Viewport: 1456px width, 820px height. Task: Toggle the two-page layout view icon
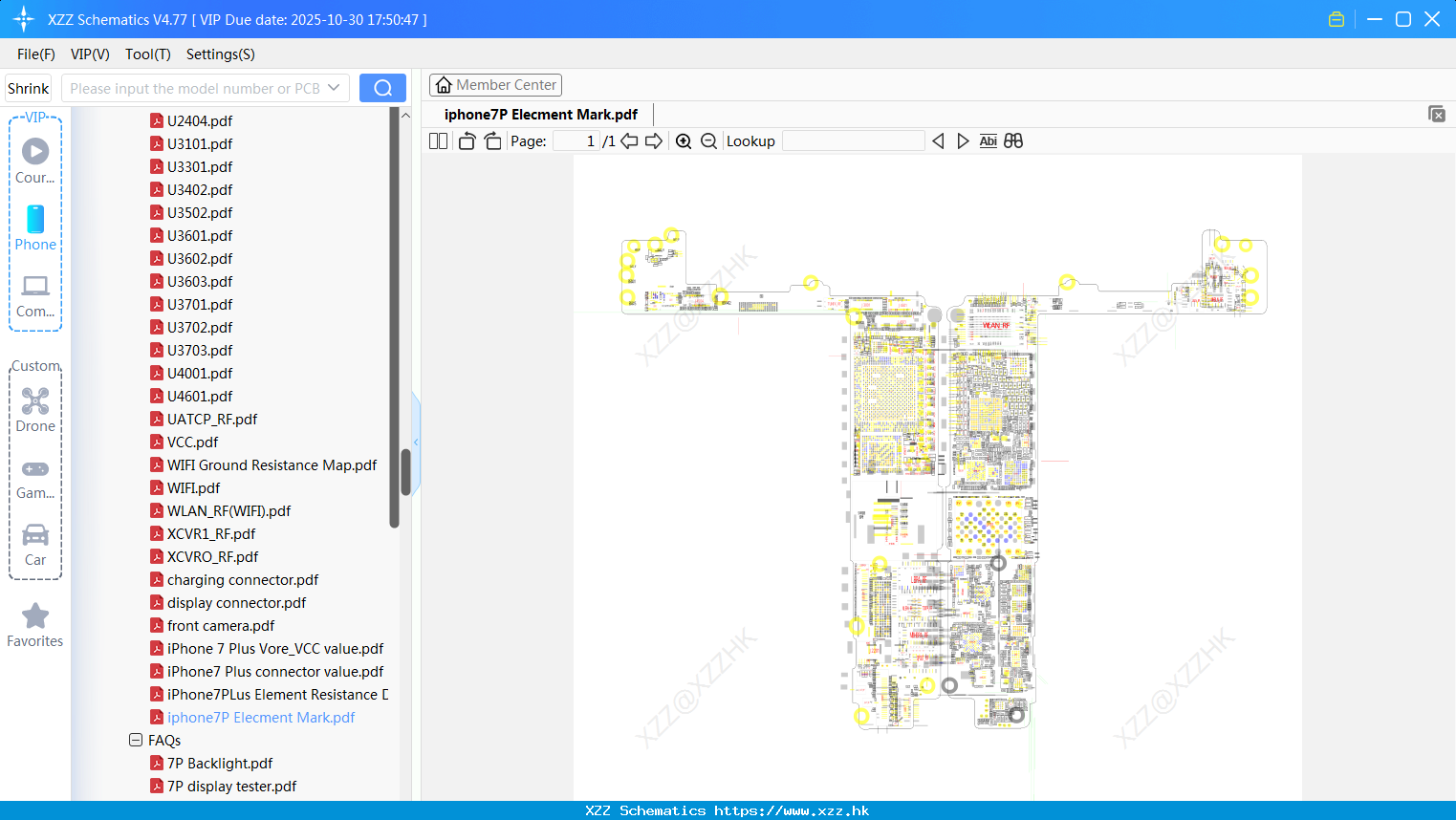[x=439, y=141]
